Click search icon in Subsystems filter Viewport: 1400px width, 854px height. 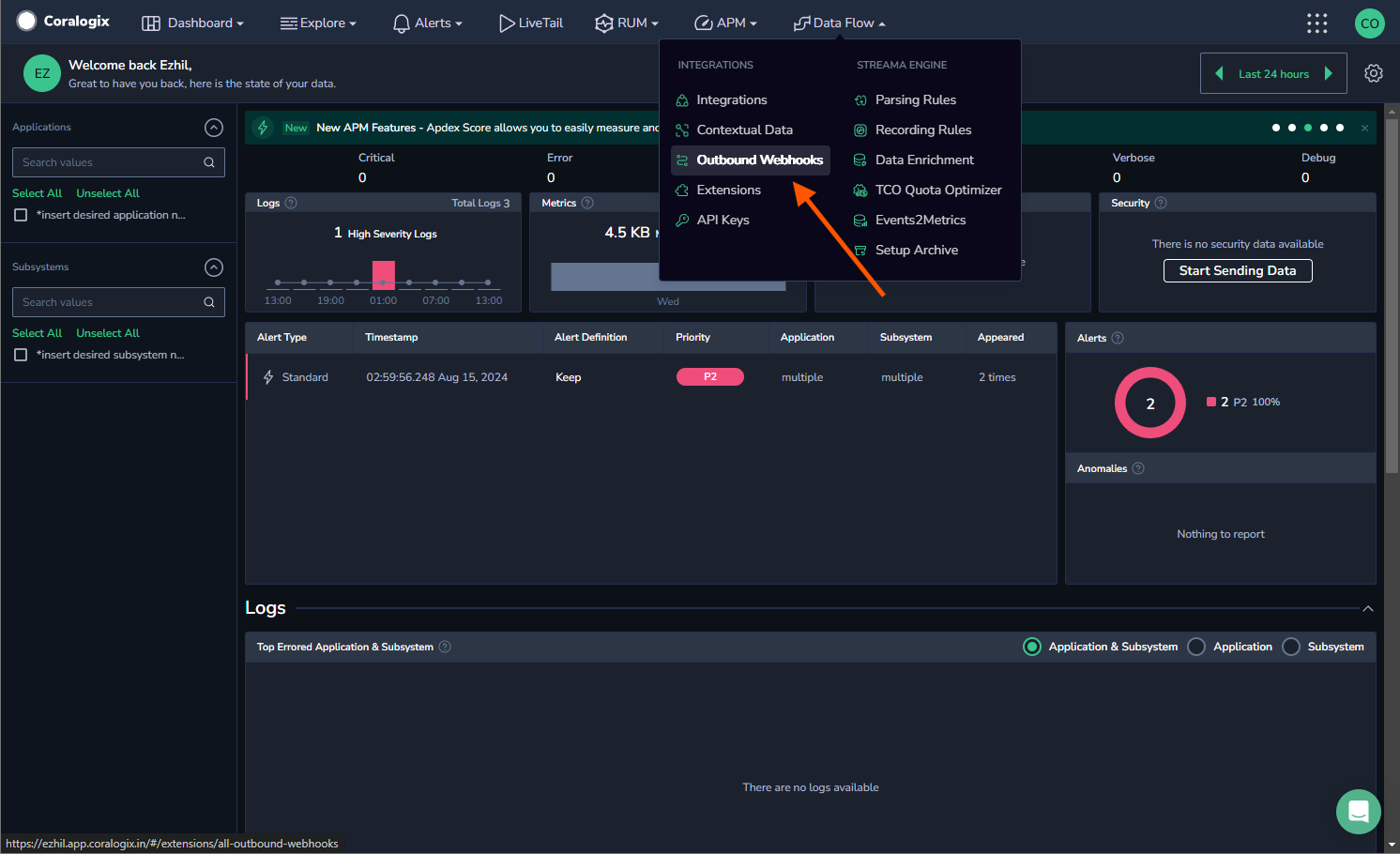pyautogui.click(x=209, y=302)
